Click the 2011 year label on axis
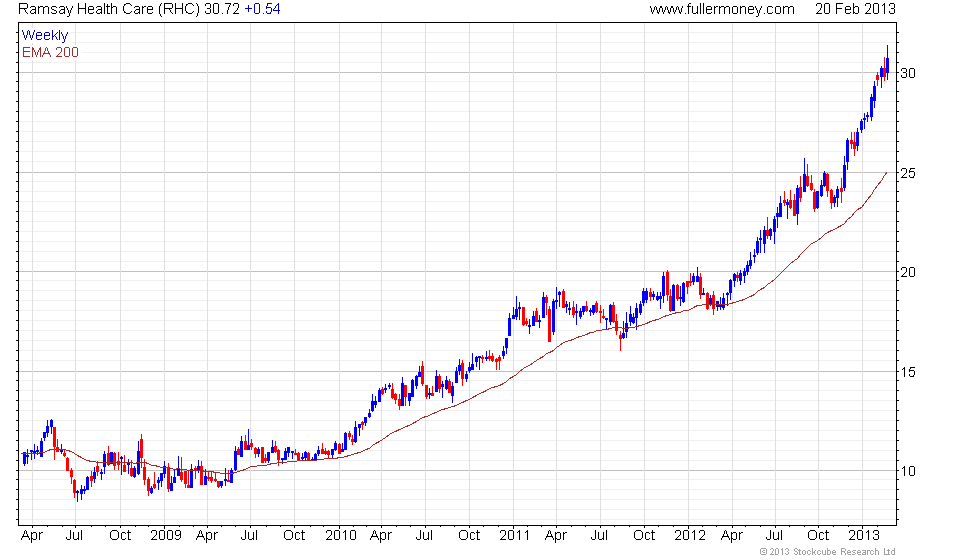Screen dimensions: 980x560 click(x=514, y=536)
